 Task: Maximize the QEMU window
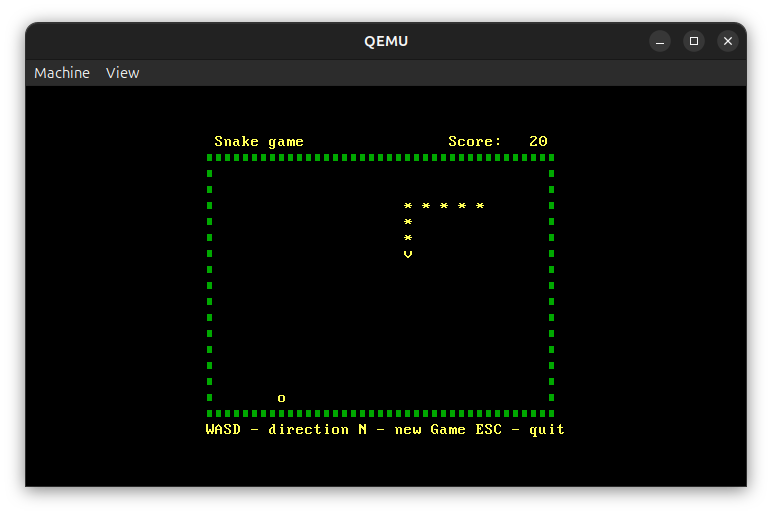click(694, 41)
